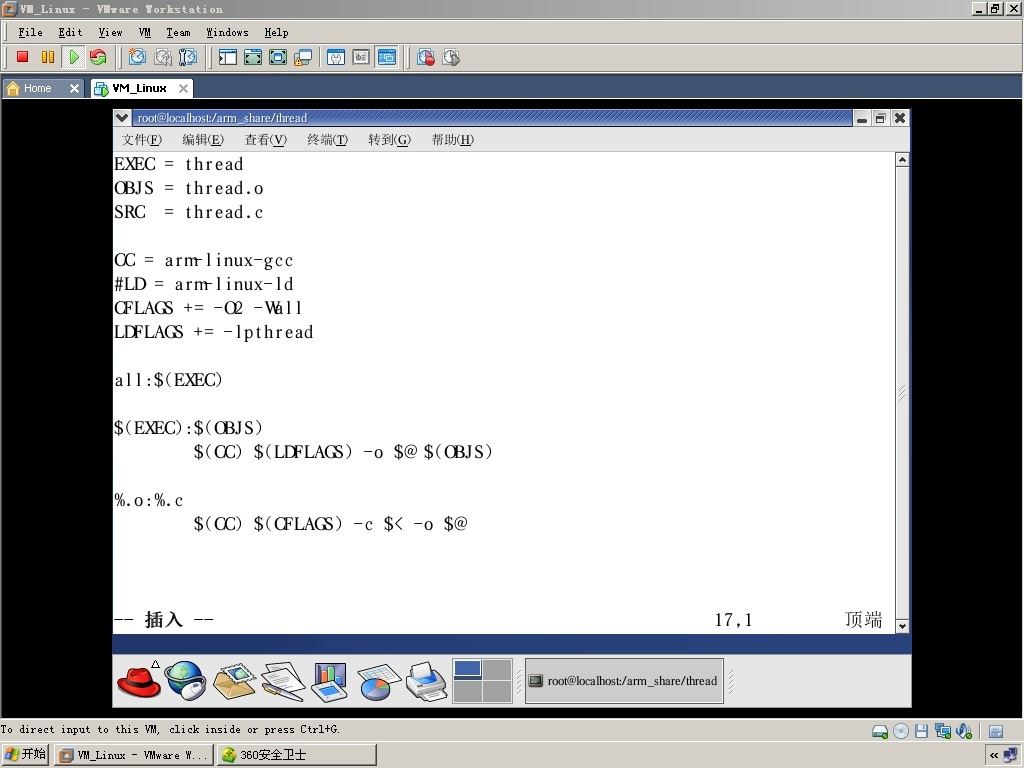Viewport: 1024px width, 768px height.
Task: Take a snapshot of the virtual machine
Action: (137, 57)
